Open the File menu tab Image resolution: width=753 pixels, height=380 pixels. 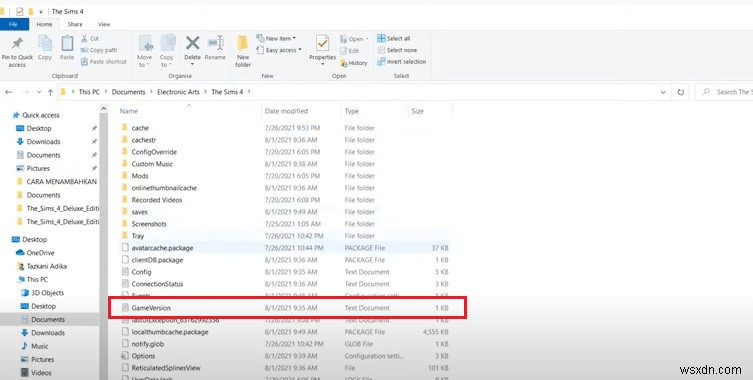click(14, 24)
